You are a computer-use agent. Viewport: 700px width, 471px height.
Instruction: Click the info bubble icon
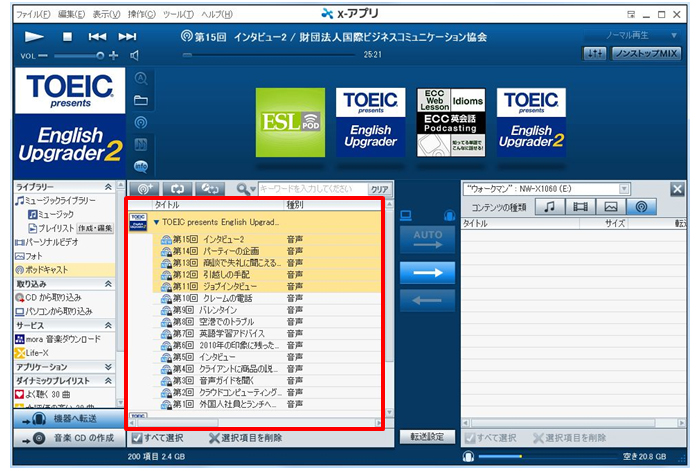141,166
